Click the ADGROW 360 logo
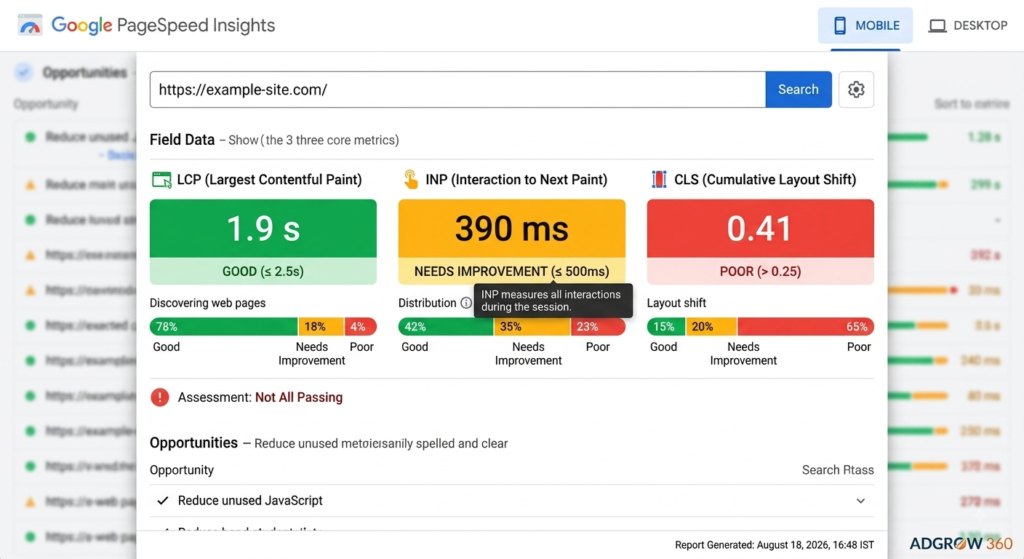This screenshot has width=1024, height=559. (x=961, y=543)
